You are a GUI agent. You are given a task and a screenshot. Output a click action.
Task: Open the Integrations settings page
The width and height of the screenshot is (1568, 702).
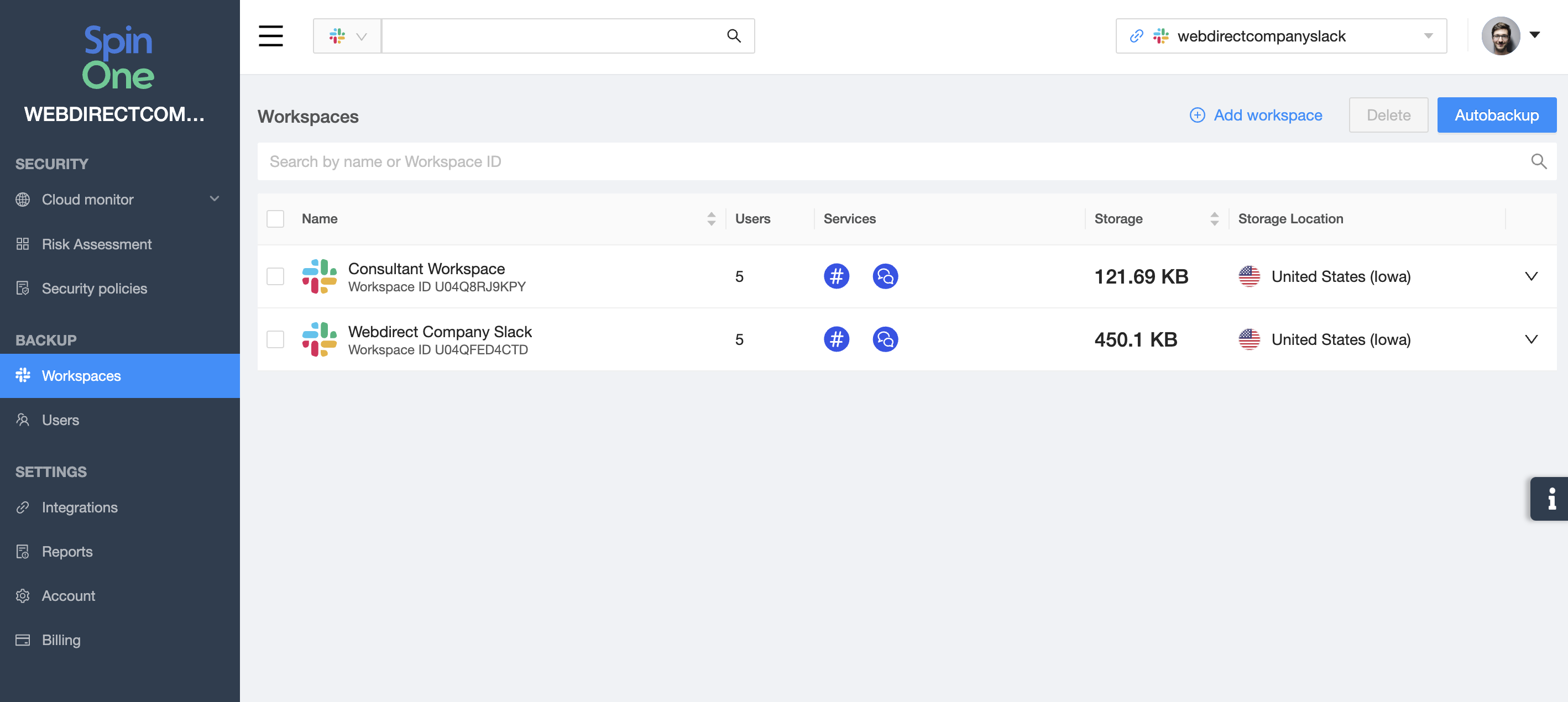click(x=79, y=507)
